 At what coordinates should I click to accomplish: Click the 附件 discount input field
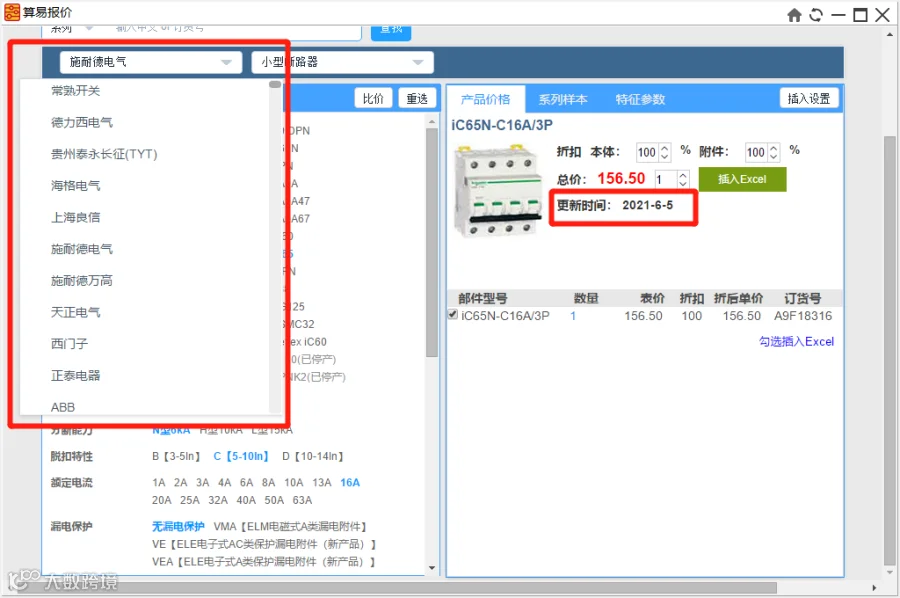pos(756,152)
